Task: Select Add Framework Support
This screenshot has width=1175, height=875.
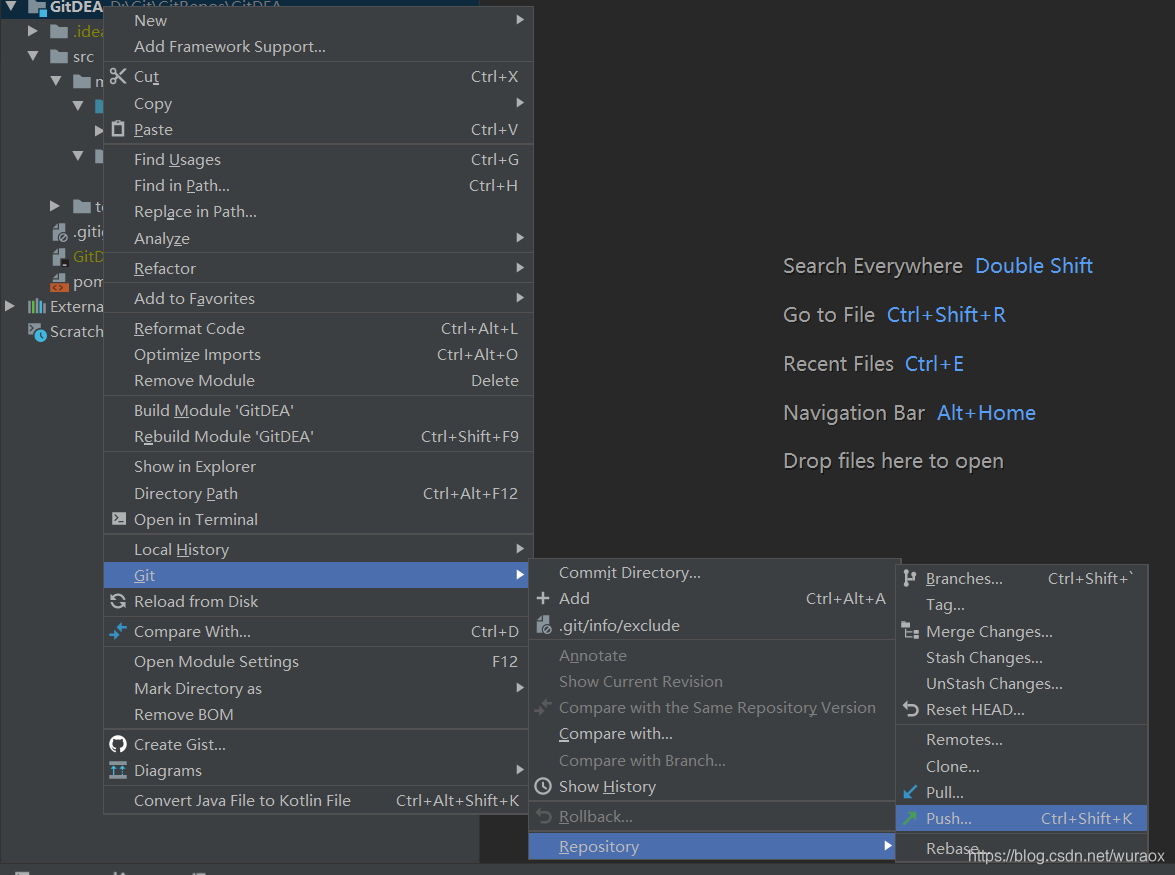Action: coord(318,46)
